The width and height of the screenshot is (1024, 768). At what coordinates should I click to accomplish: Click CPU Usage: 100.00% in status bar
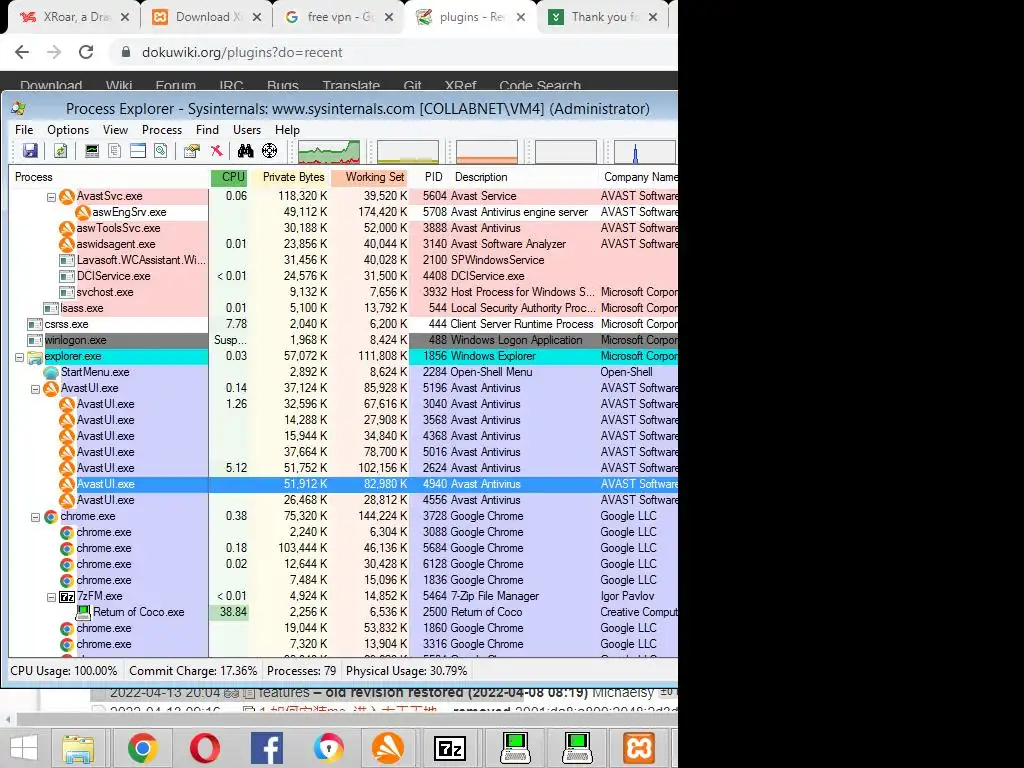64,671
